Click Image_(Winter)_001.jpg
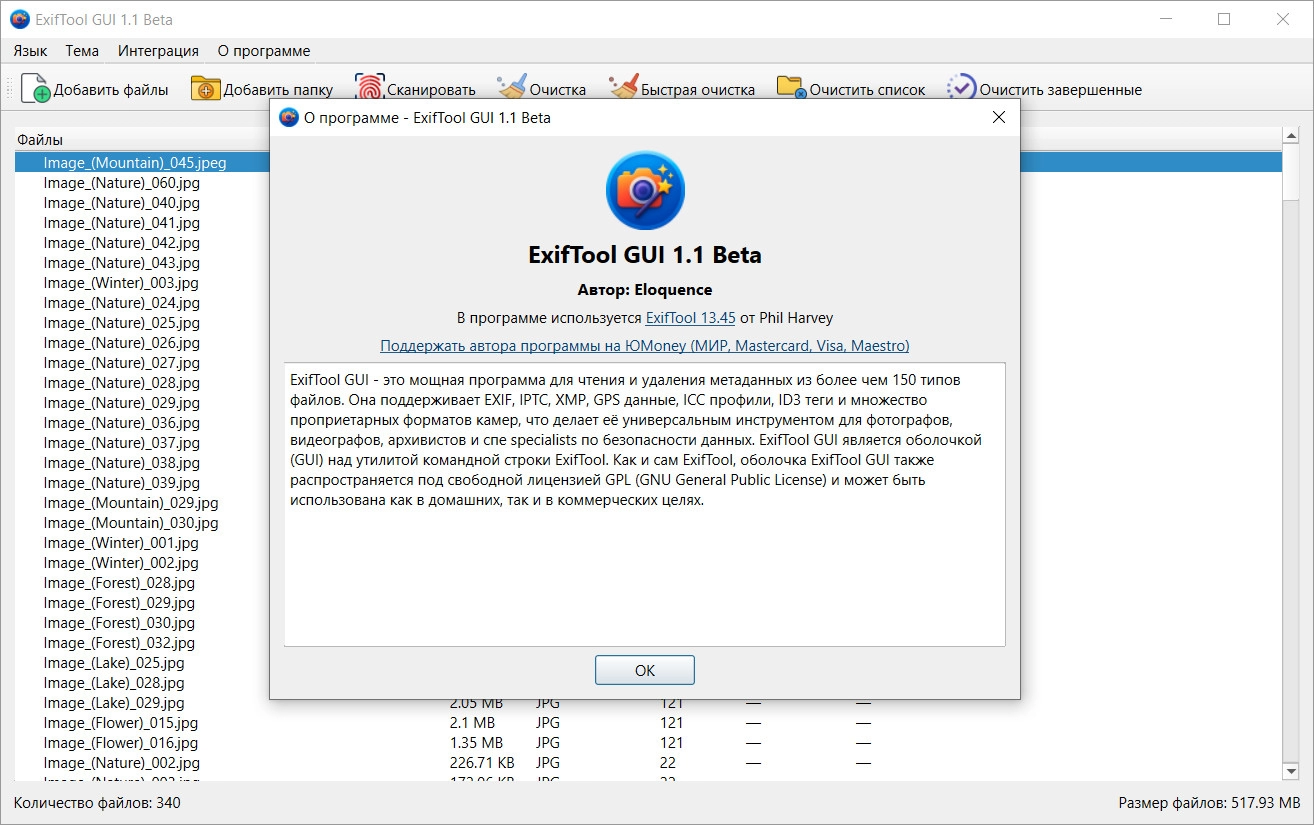Viewport: 1314px width, 825px height. point(121,543)
